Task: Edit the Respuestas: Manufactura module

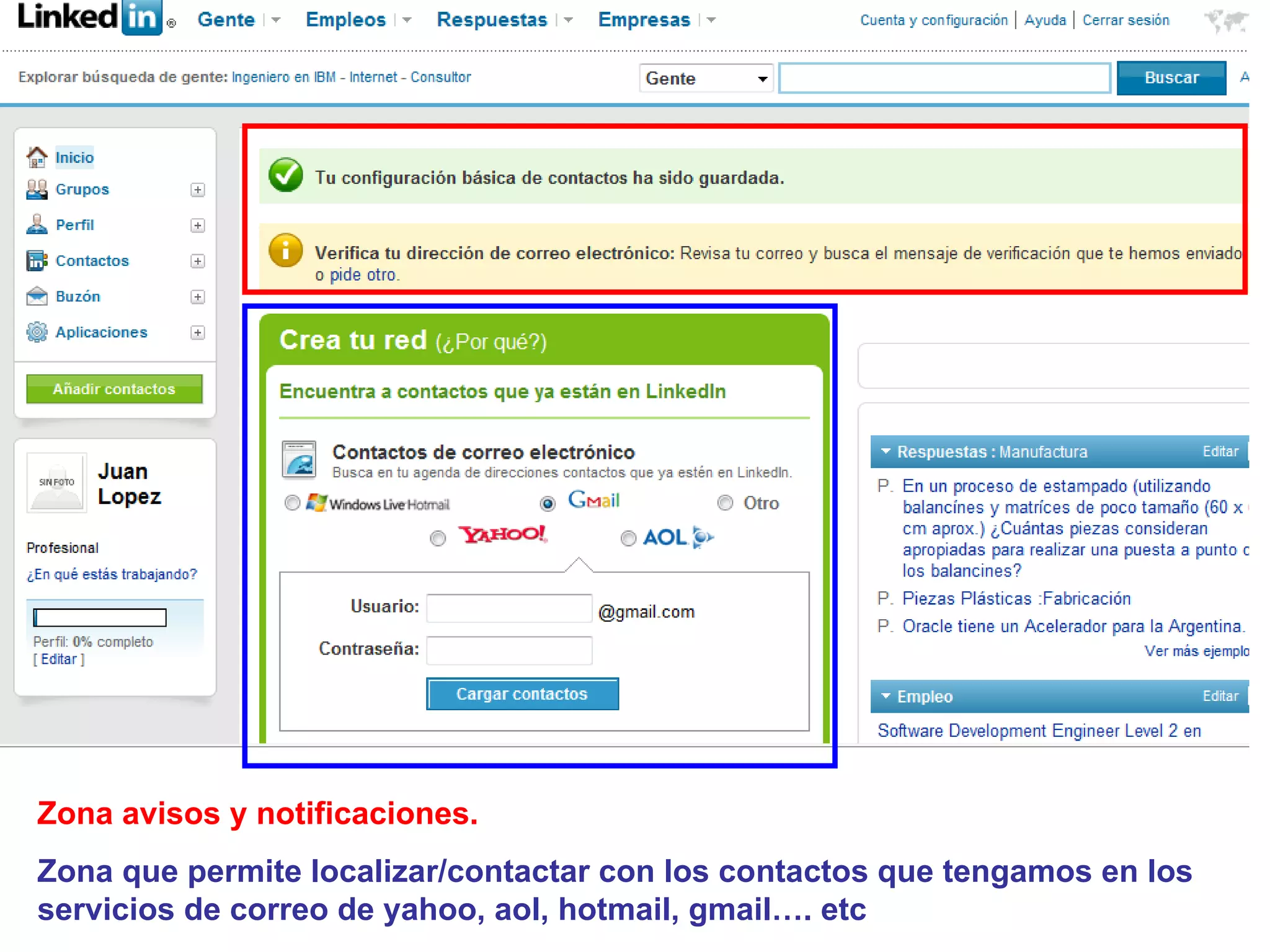Action: click(1220, 451)
